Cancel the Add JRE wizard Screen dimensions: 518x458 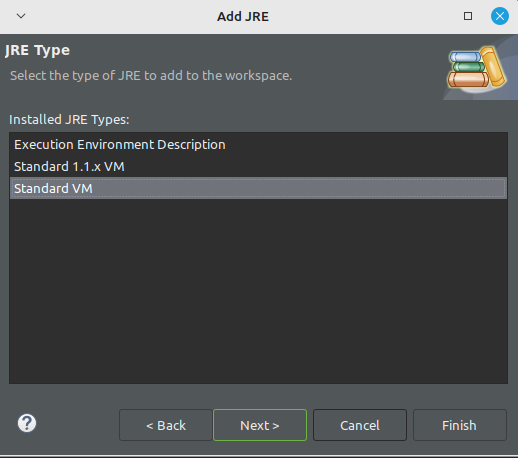(x=360, y=425)
